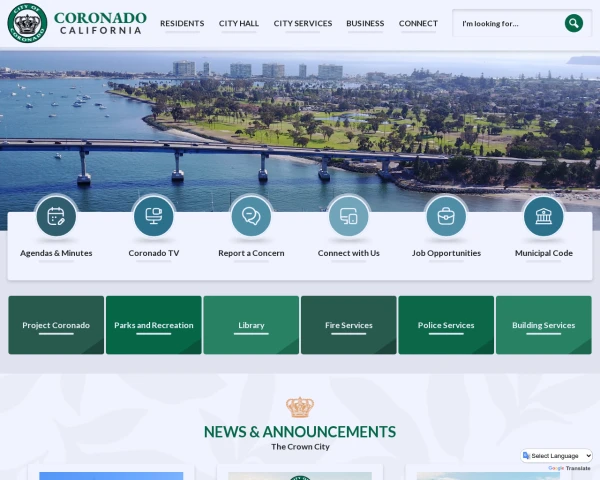
Task: Open the Building Services tile
Action: (544, 325)
